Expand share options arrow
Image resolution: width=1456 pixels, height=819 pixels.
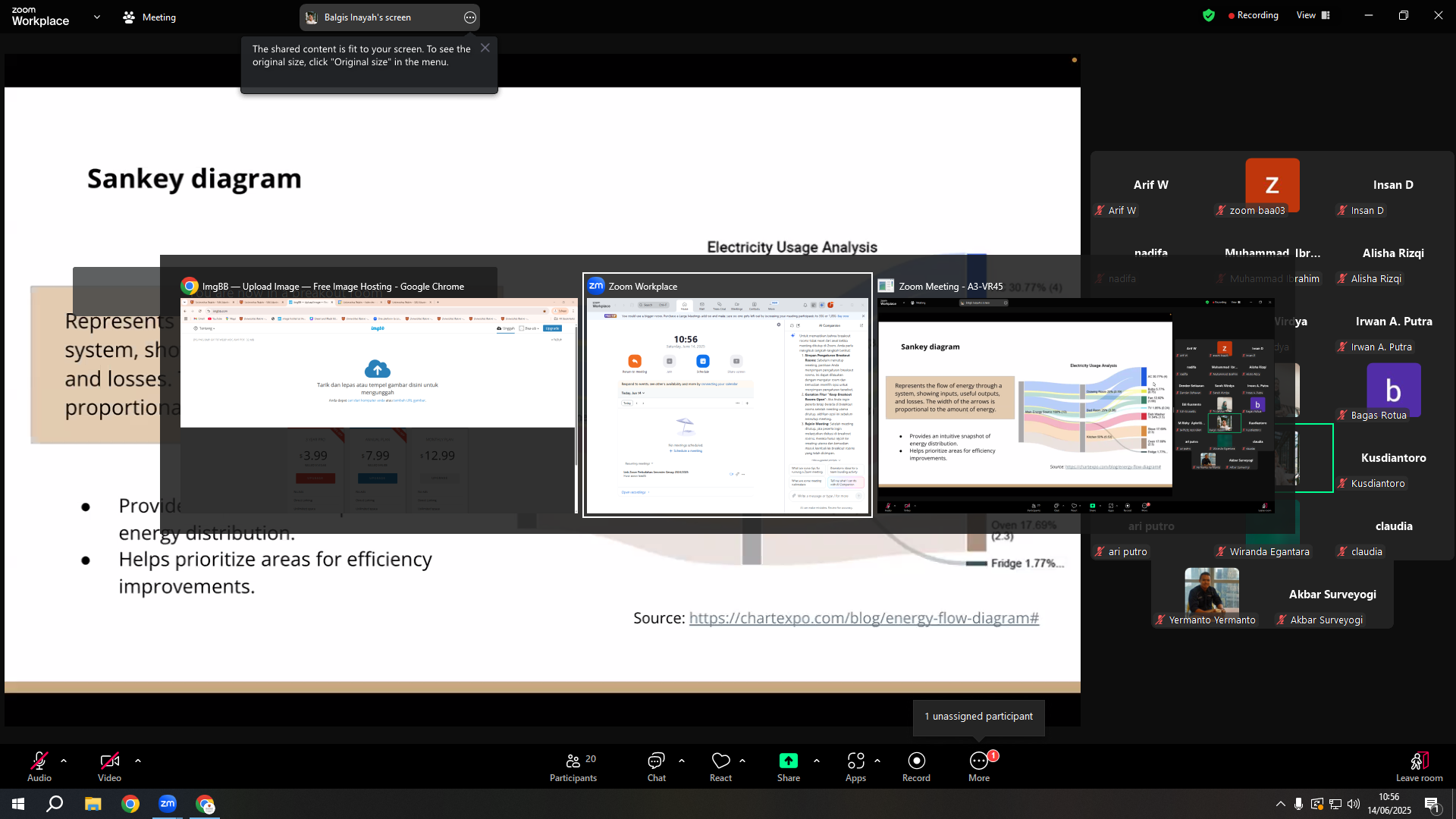(x=817, y=760)
